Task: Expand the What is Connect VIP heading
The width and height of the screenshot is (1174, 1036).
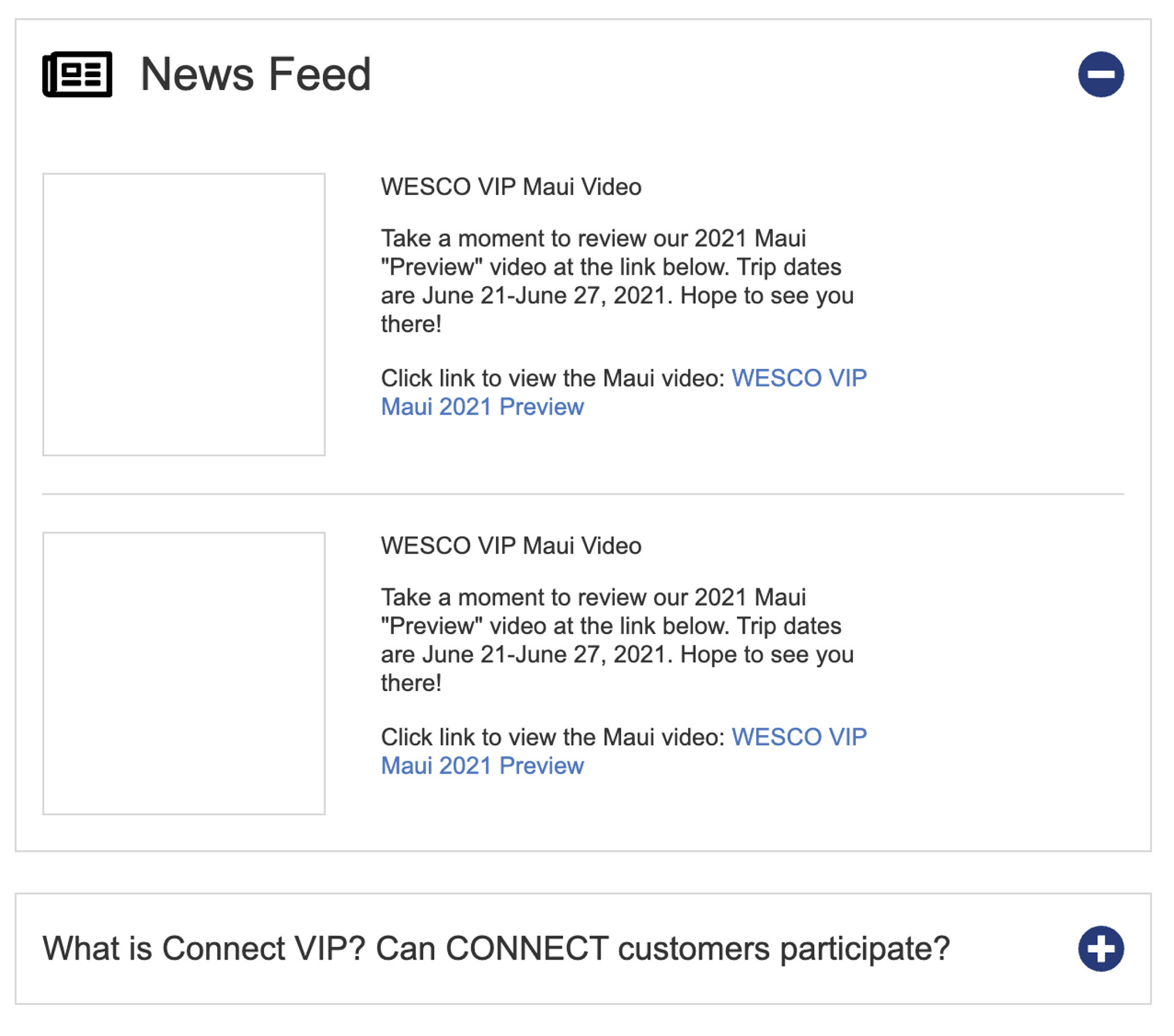Action: click(x=496, y=949)
